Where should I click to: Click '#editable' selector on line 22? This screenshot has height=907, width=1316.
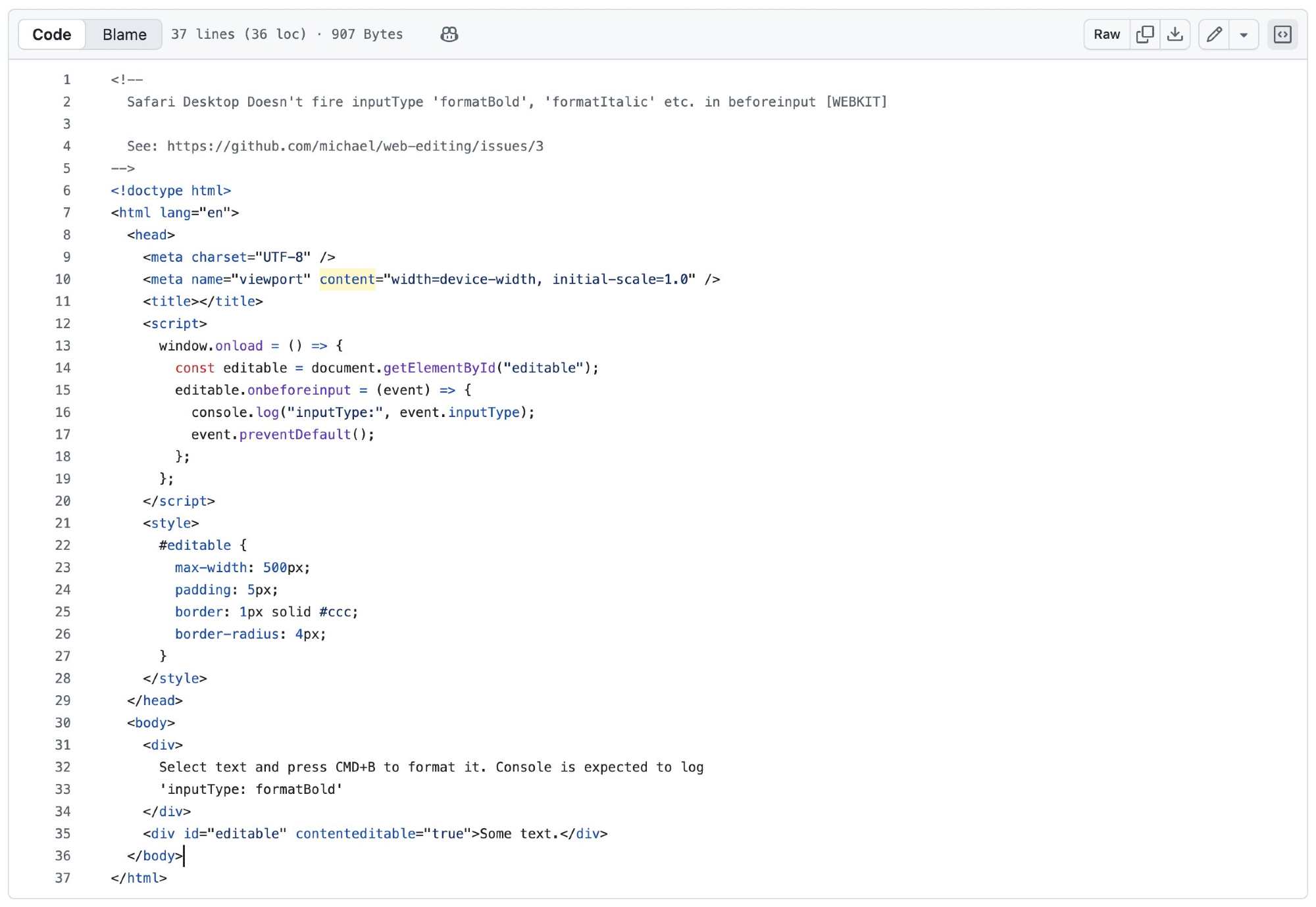(195, 545)
